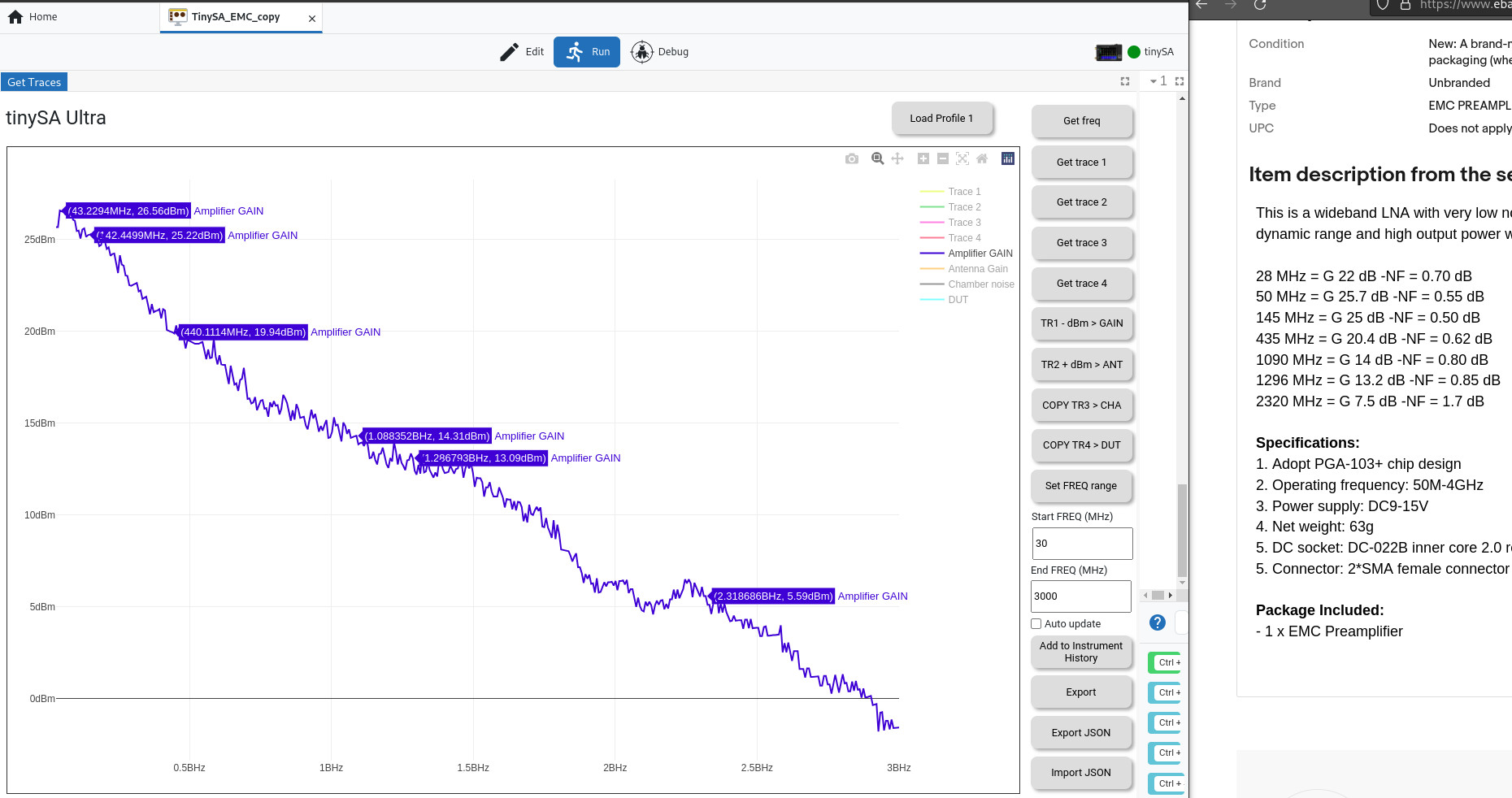Click the 440.1114MHz marker annotation

242,332
